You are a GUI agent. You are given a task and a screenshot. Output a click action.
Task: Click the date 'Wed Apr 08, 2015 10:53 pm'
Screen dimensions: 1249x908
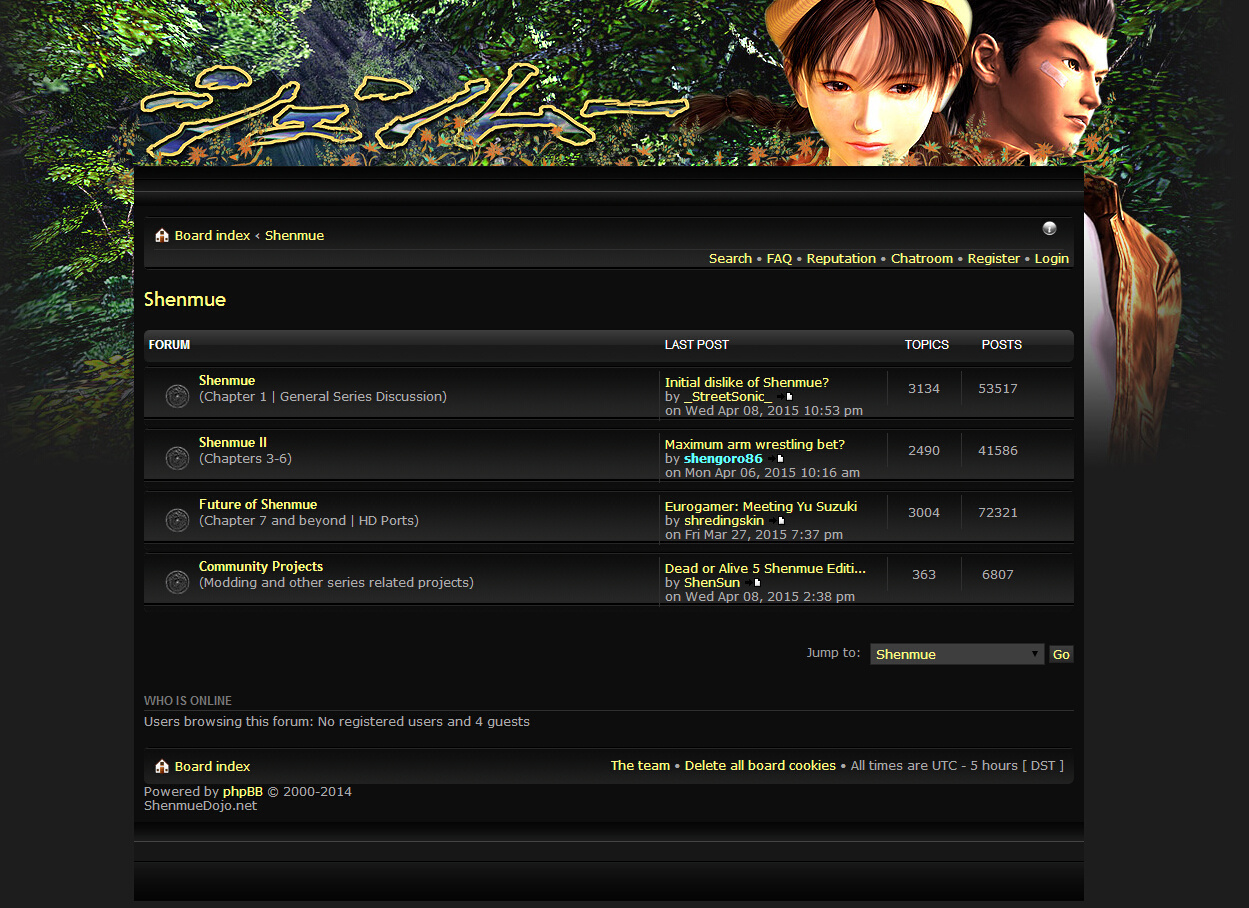(x=774, y=411)
